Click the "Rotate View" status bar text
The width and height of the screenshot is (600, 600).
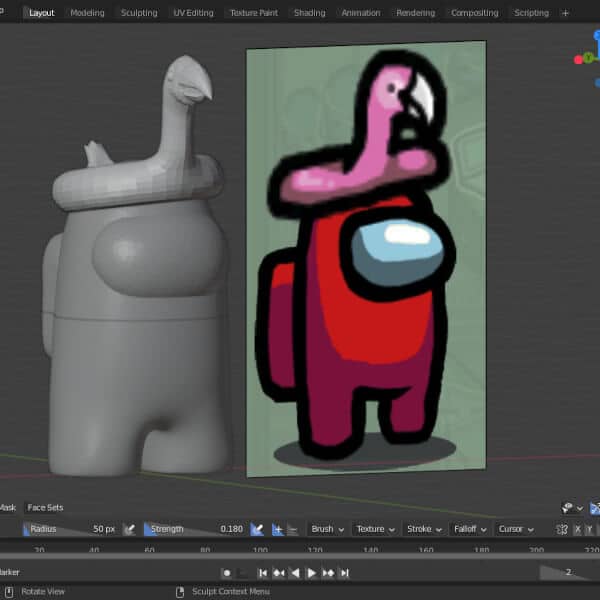click(43, 592)
